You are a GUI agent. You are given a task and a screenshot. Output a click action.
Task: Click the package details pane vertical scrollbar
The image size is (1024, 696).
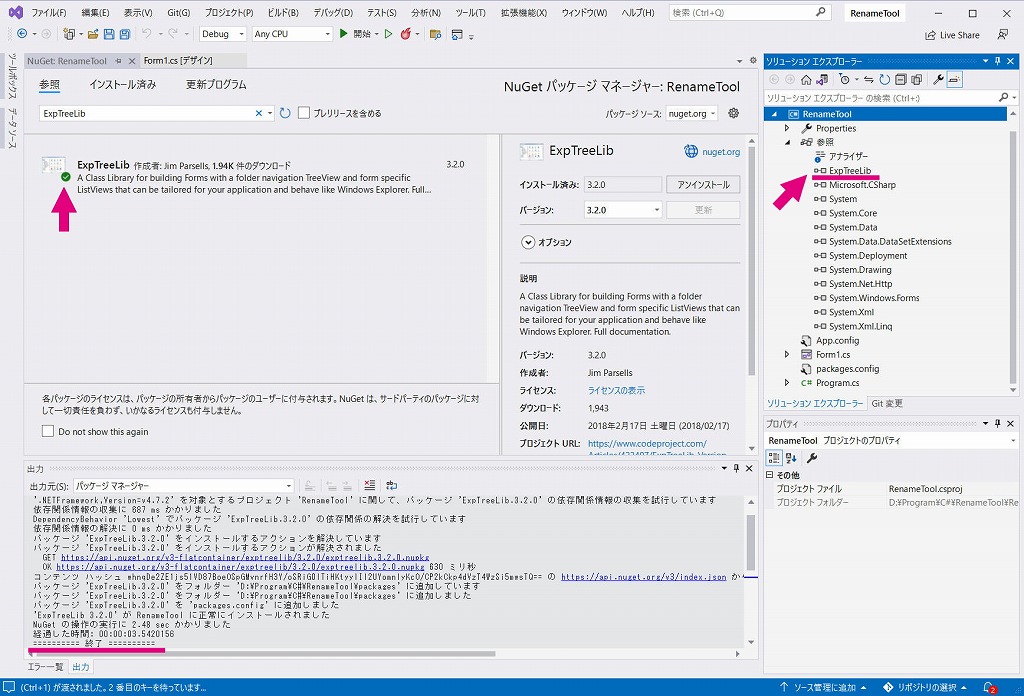[751, 261]
